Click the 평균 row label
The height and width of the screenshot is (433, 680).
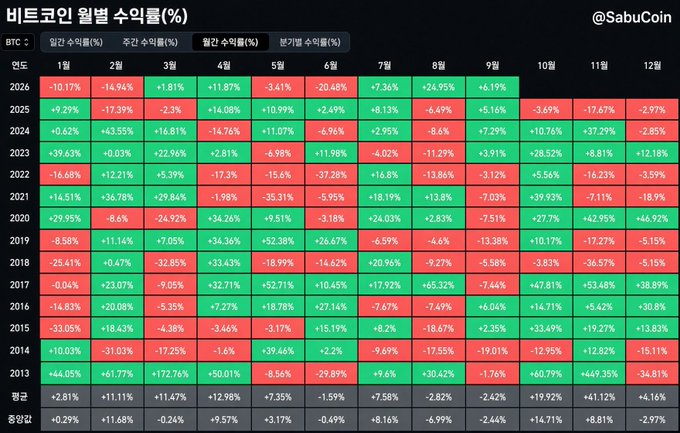(20, 396)
